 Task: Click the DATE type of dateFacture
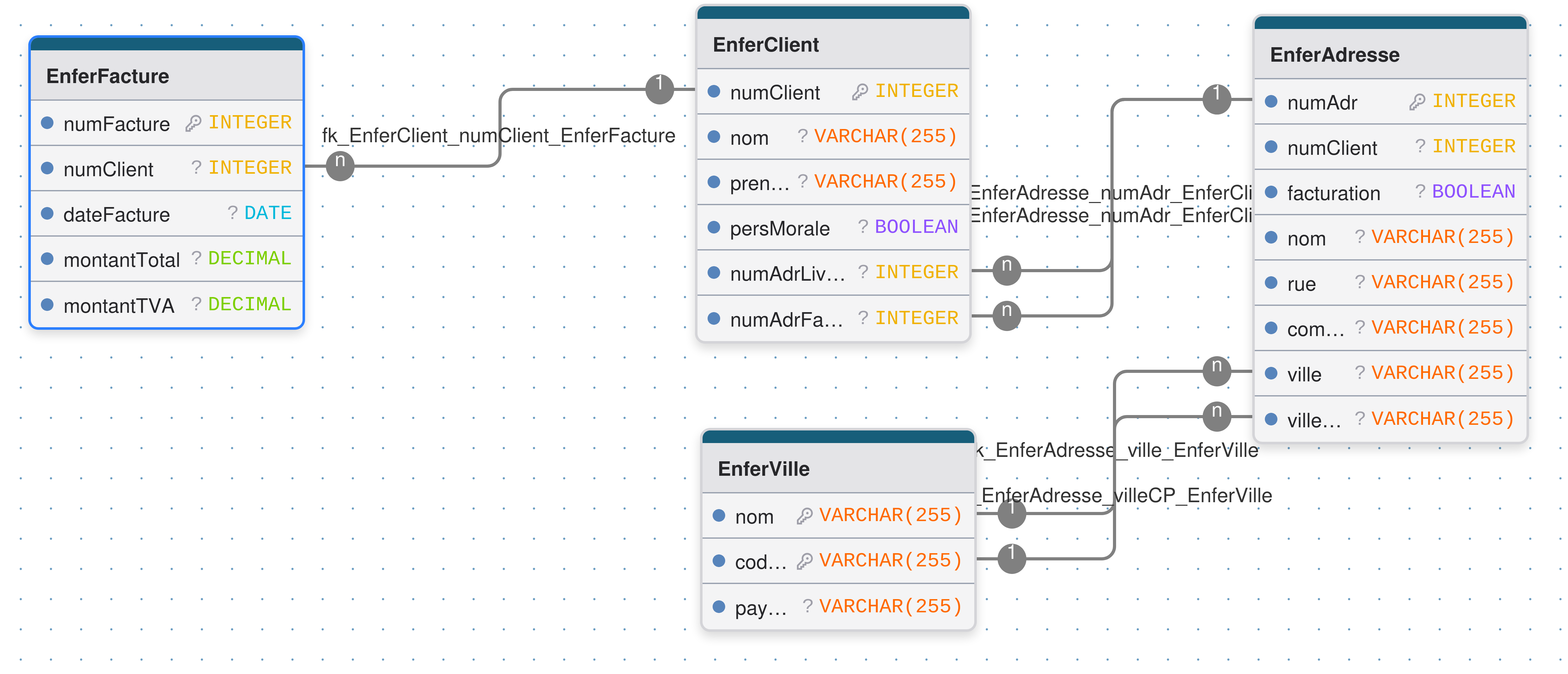[x=268, y=213]
